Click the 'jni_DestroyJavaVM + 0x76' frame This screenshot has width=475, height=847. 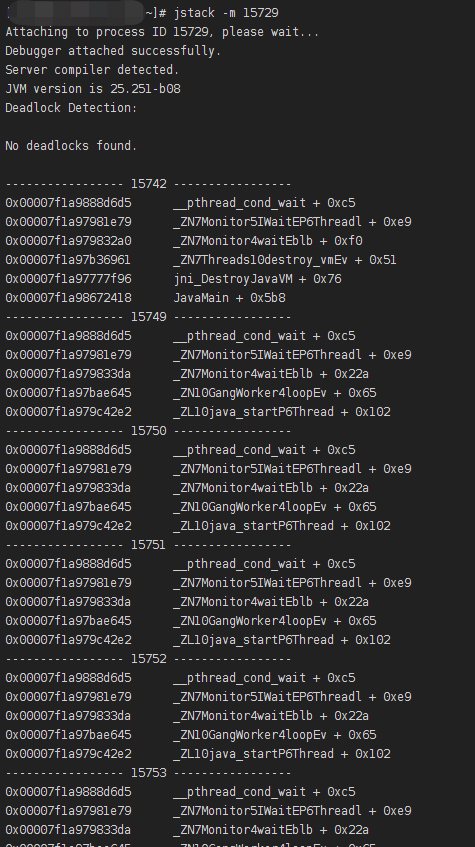point(257,279)
